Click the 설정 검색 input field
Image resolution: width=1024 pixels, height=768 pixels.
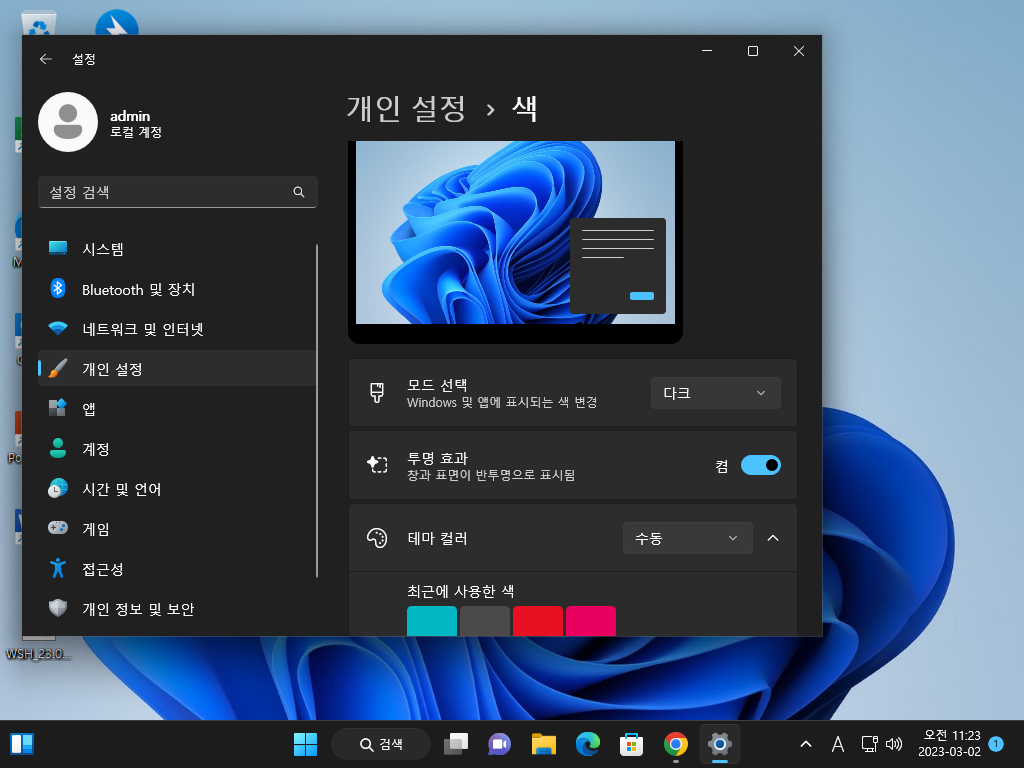[x=178, y=192]
